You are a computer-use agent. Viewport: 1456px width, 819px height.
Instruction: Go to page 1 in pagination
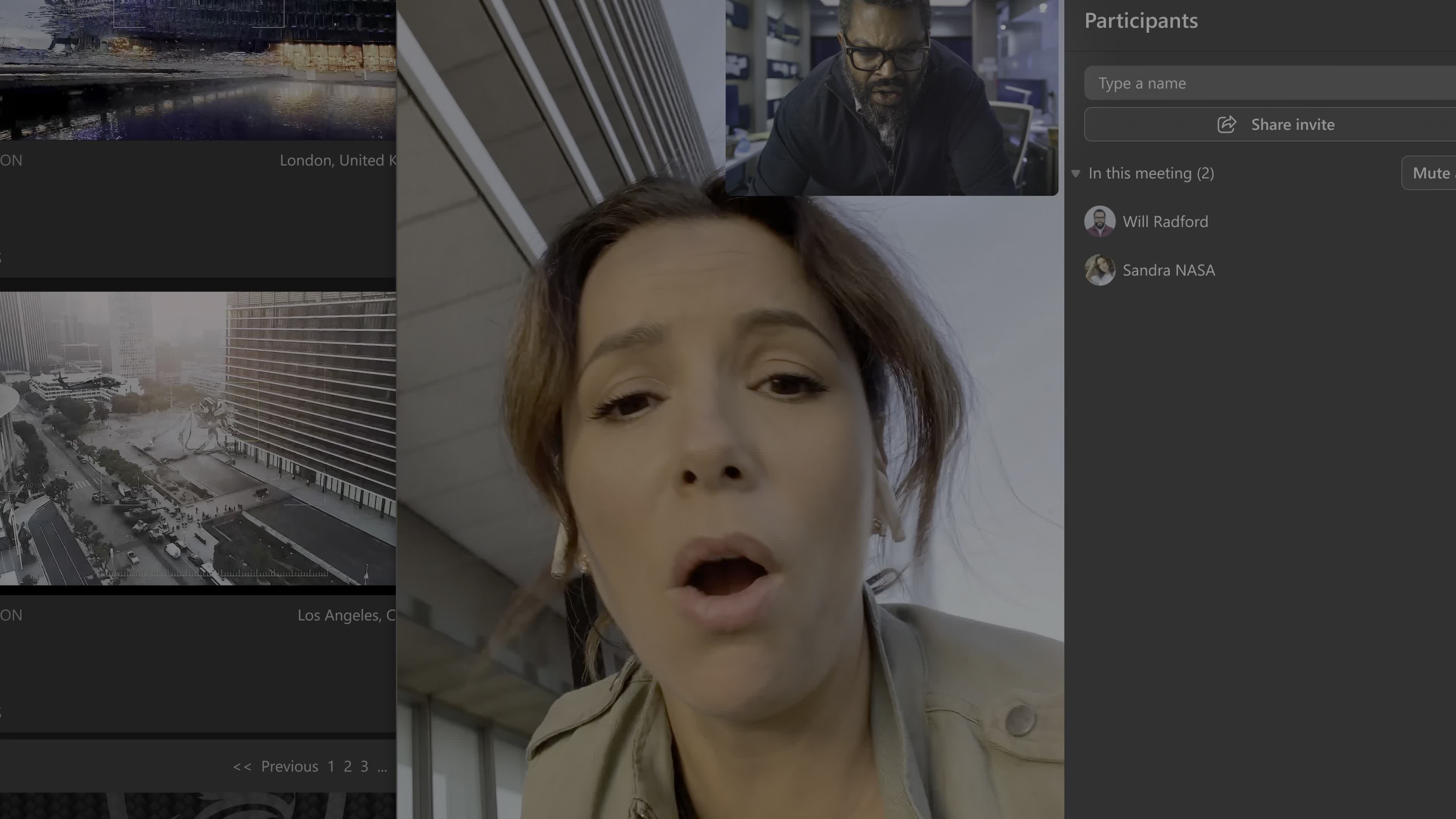331,766
